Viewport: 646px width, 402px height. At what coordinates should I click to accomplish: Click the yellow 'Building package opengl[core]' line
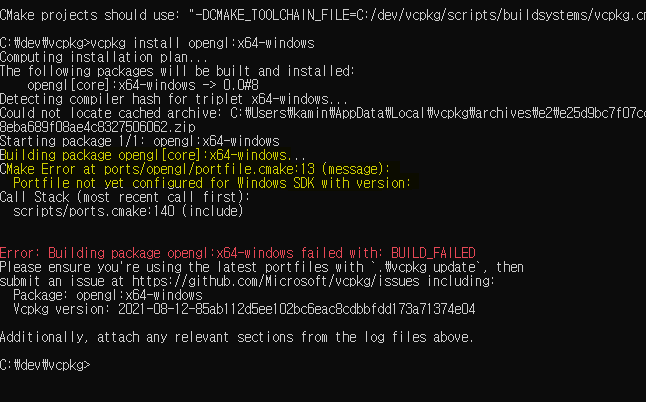click(x=153, y=155)
